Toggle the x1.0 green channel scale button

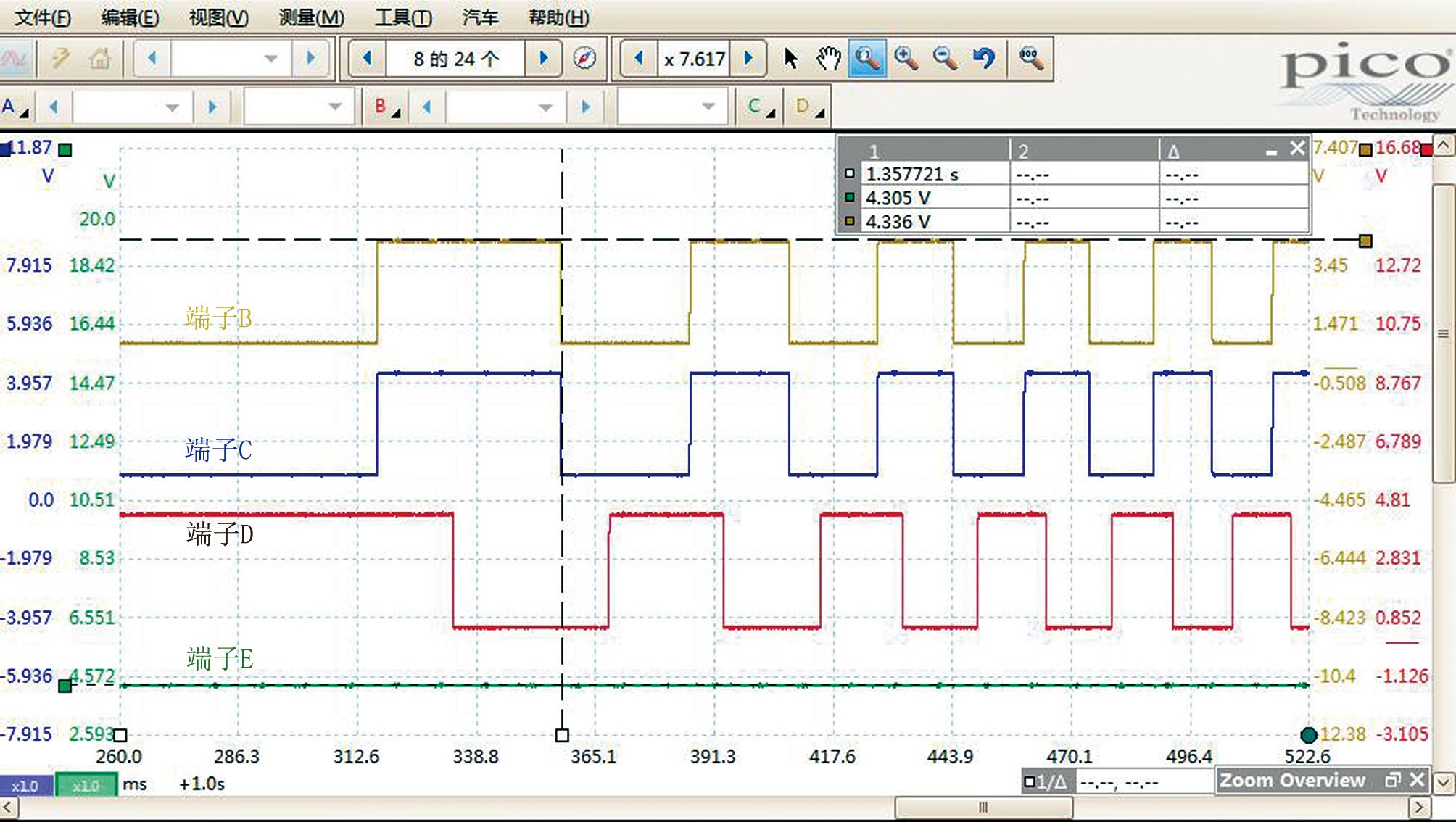point(86,785)
